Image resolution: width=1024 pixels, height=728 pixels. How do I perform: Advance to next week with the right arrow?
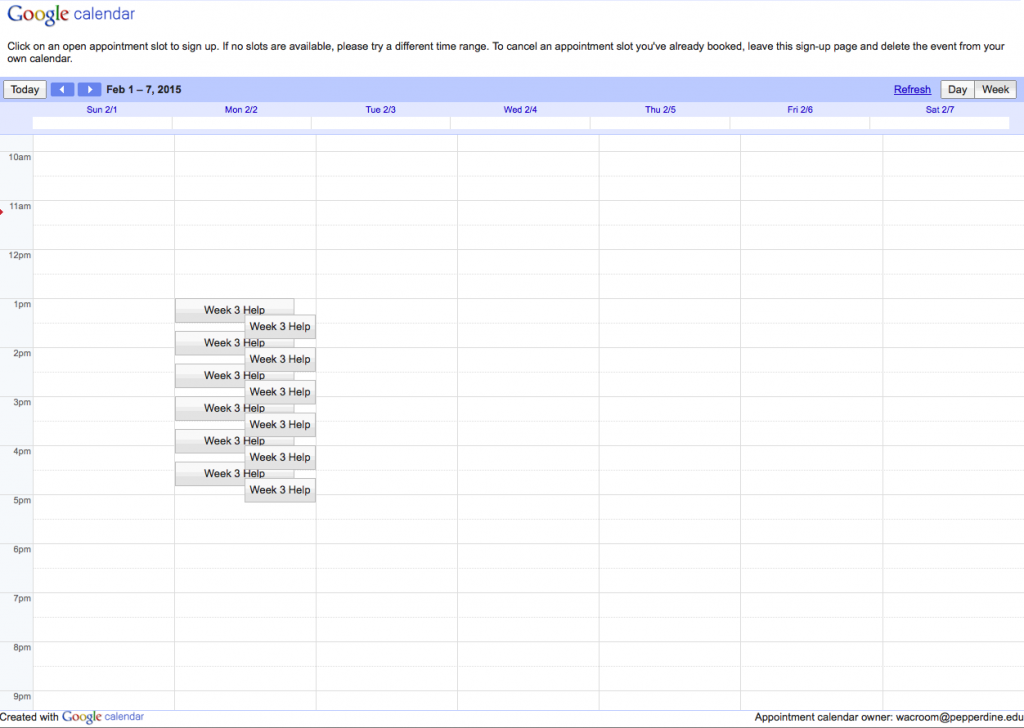pos(89,89)
